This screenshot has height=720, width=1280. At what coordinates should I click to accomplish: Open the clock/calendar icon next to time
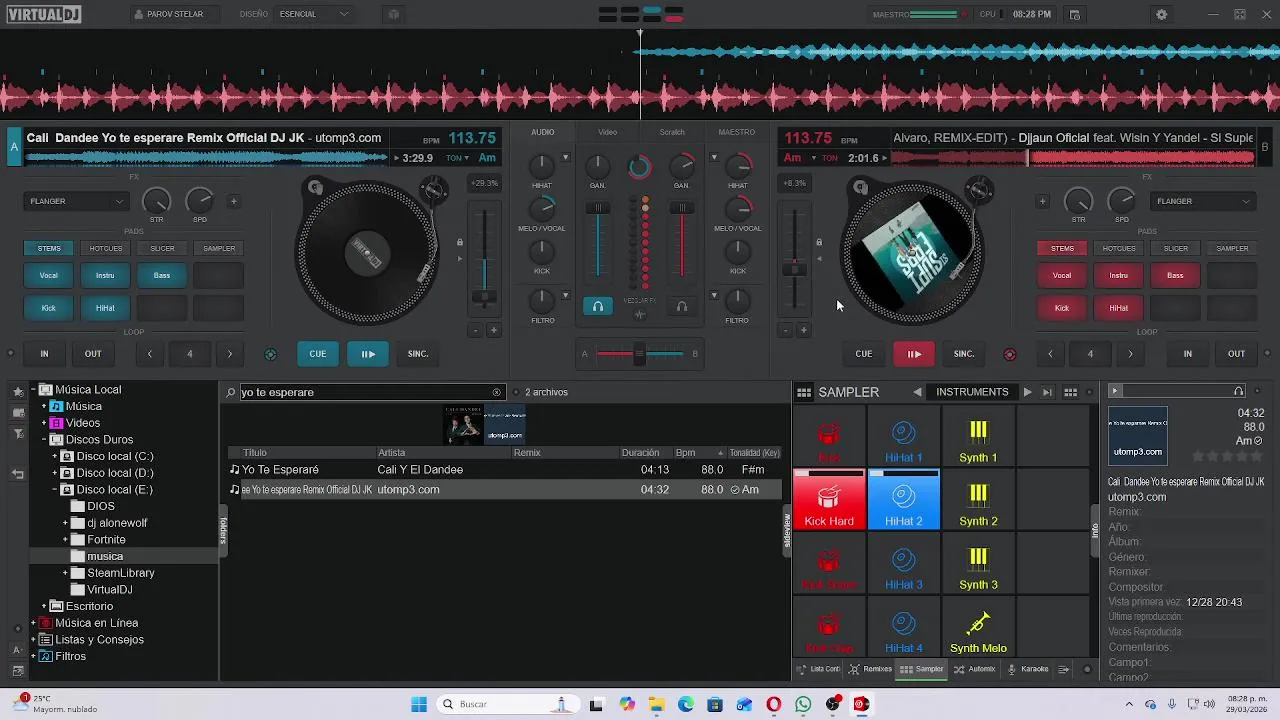(1075, 15)
